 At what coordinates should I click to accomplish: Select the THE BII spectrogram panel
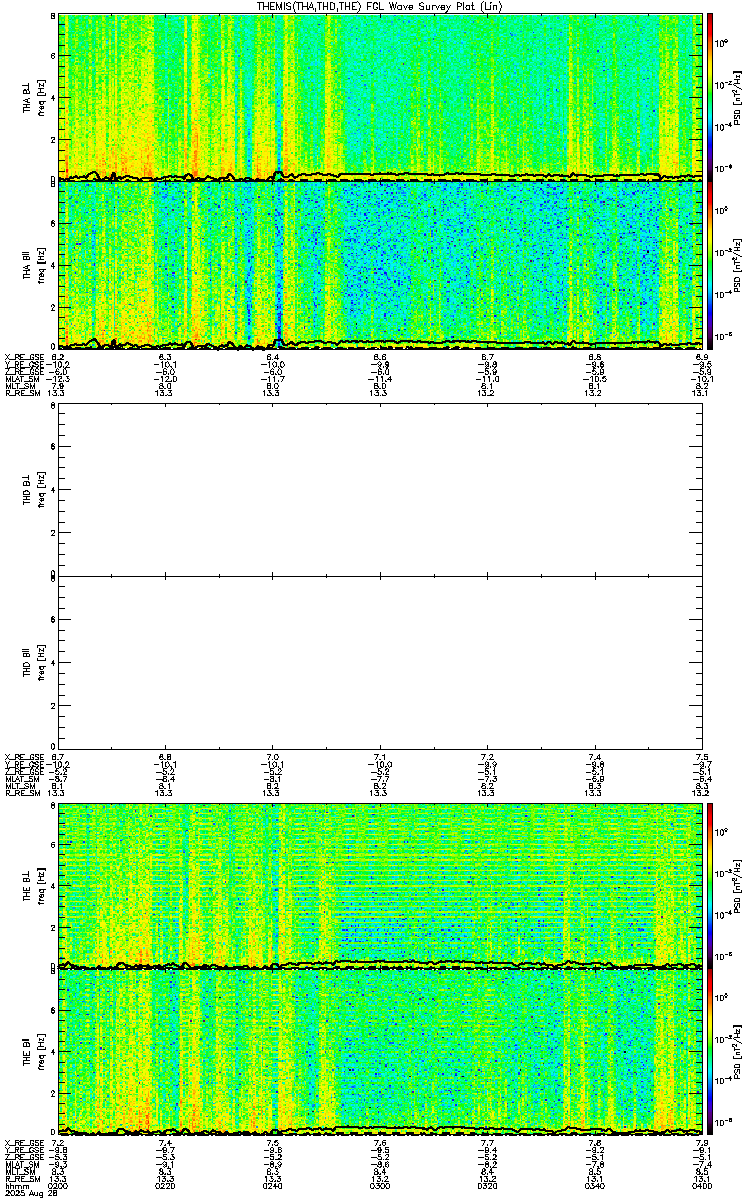tap(380, 1052)
